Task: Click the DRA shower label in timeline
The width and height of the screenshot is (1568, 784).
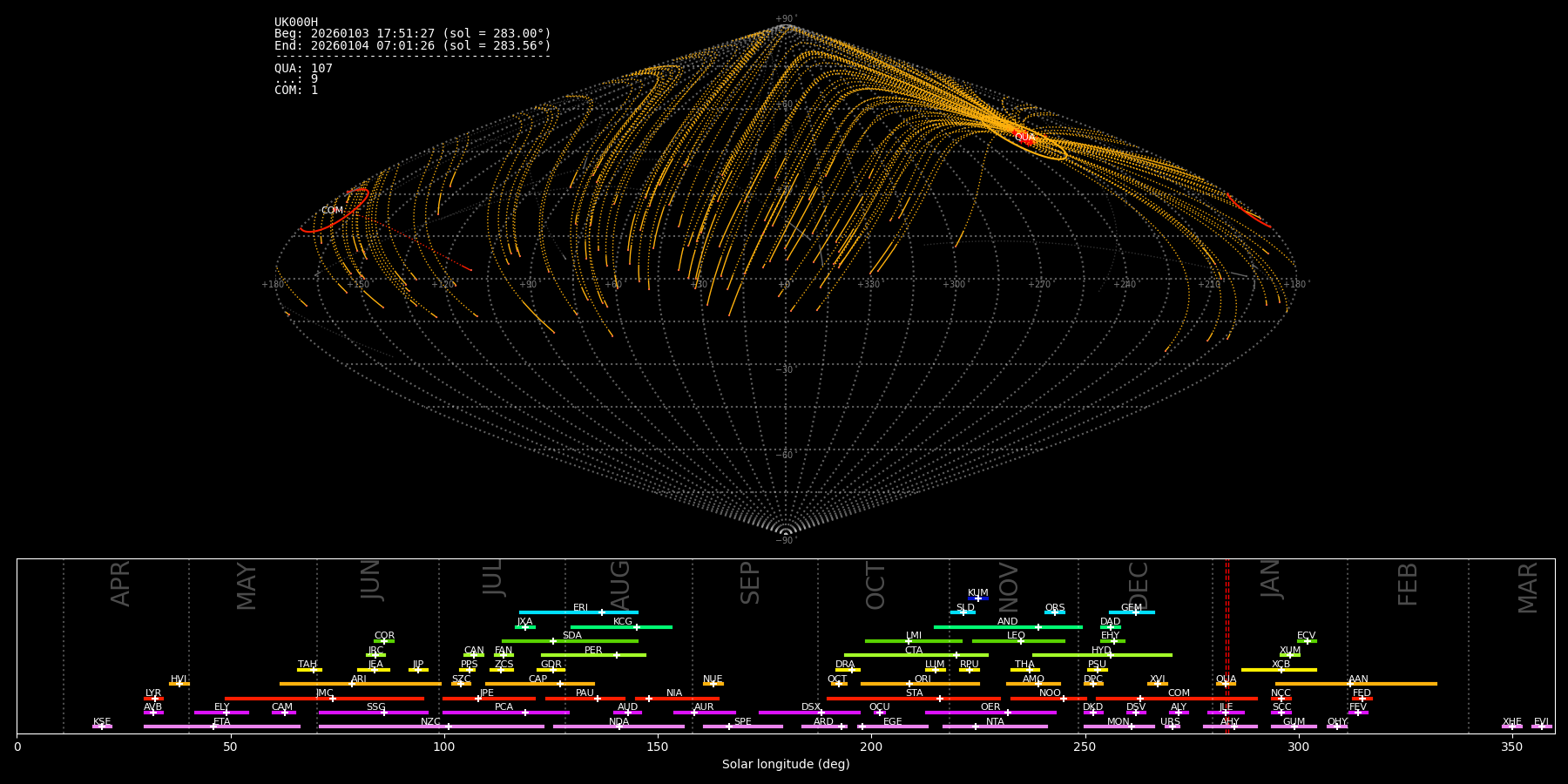Action: click(x=845, y=665)
